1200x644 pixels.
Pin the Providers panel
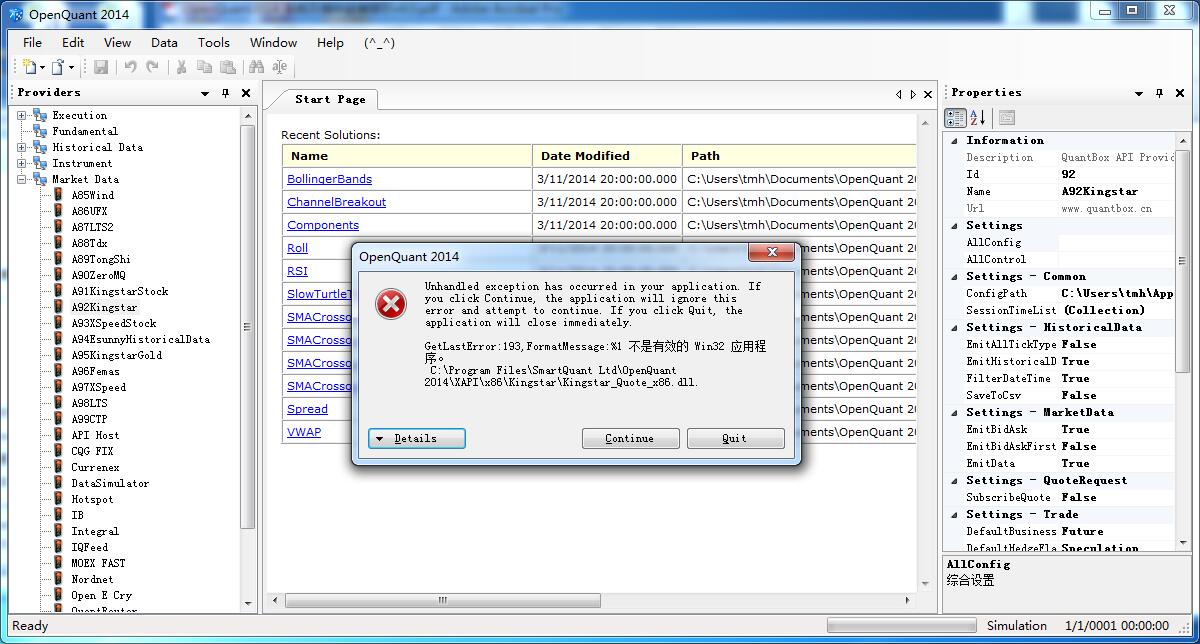tap(225, 93)
